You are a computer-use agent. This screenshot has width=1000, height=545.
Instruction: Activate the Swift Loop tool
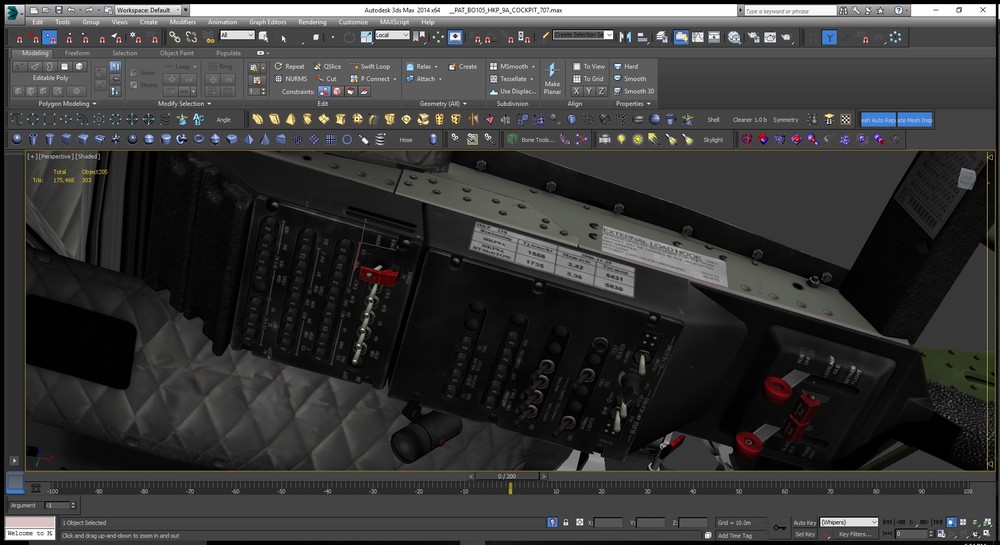[x=370, y=67]
